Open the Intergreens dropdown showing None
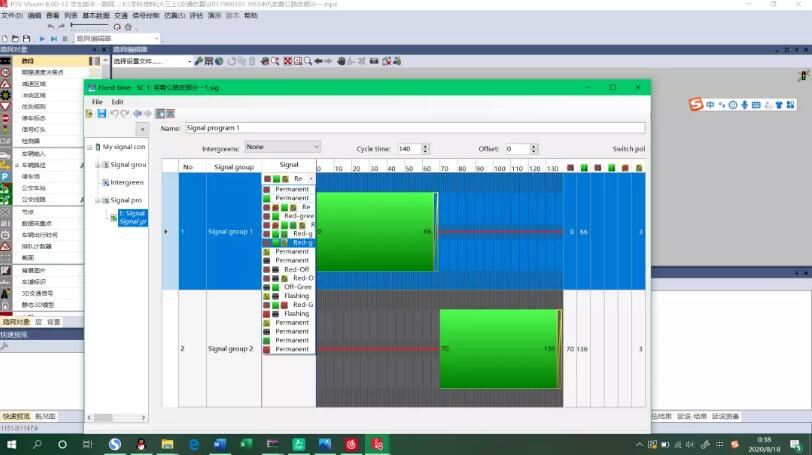 [283, 147]
